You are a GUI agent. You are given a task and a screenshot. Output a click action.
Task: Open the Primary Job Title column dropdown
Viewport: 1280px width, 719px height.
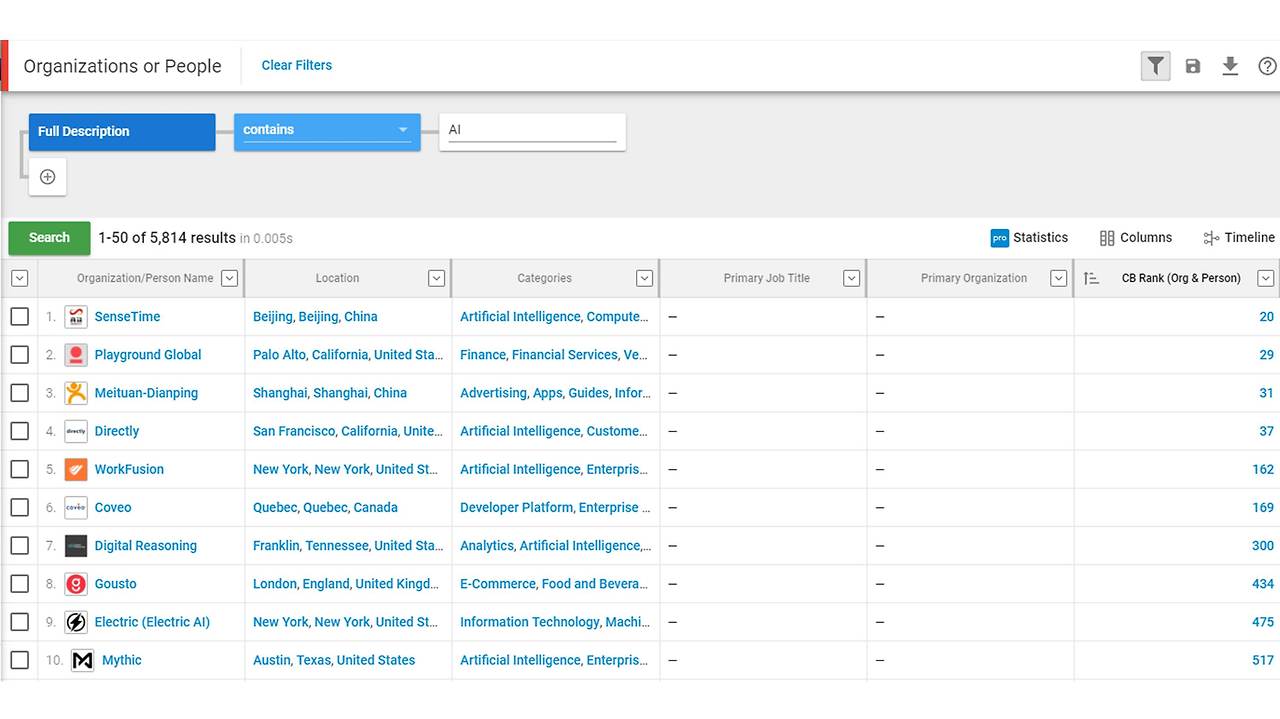(851, 279)
